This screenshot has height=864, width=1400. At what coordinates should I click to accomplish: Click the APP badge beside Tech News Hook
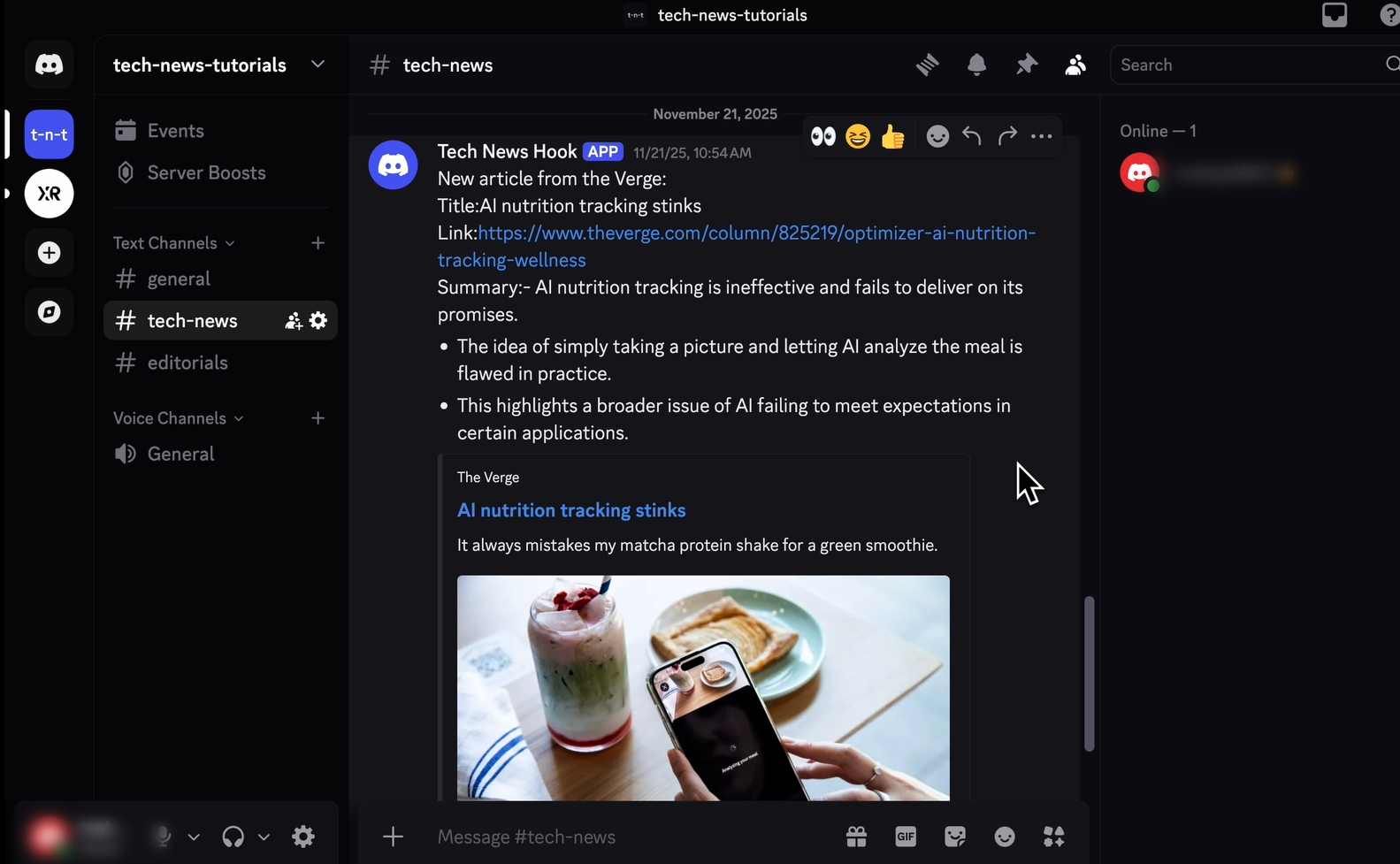(x=603, y=152)
